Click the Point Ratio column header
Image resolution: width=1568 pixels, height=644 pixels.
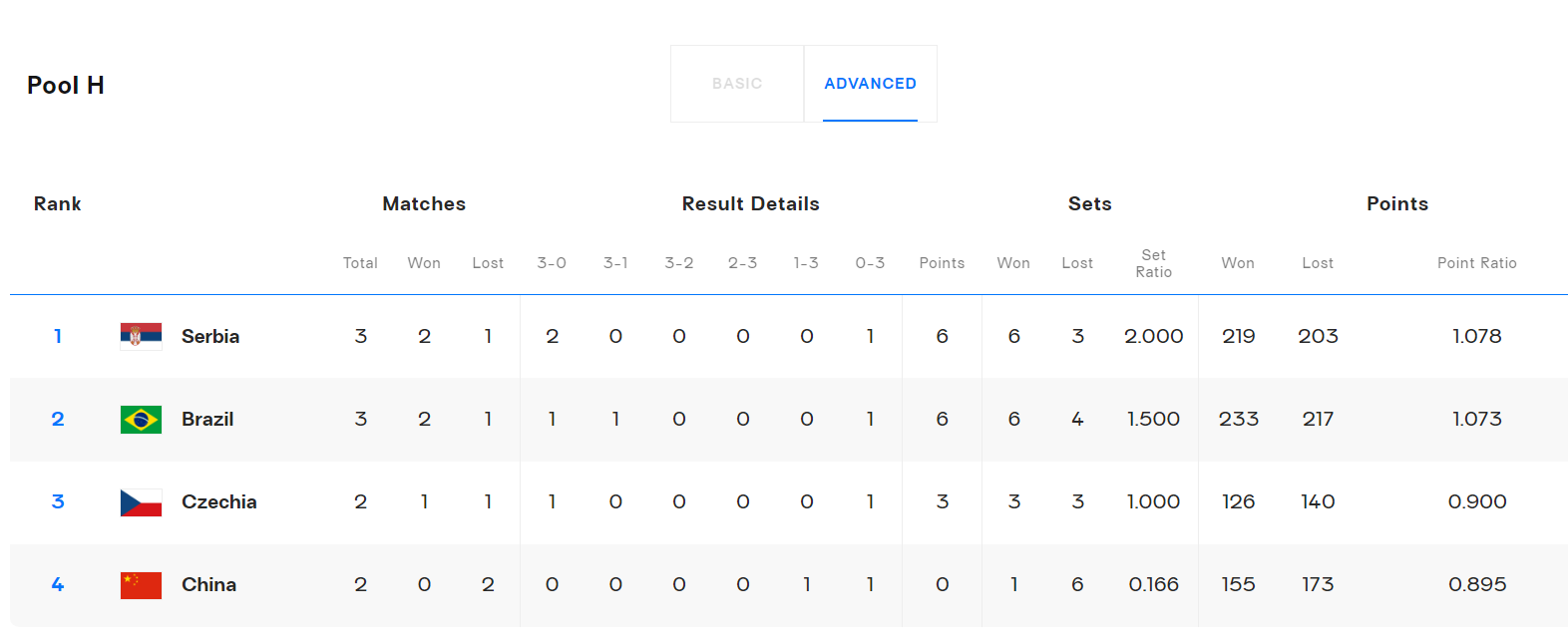click(1476, 263)
